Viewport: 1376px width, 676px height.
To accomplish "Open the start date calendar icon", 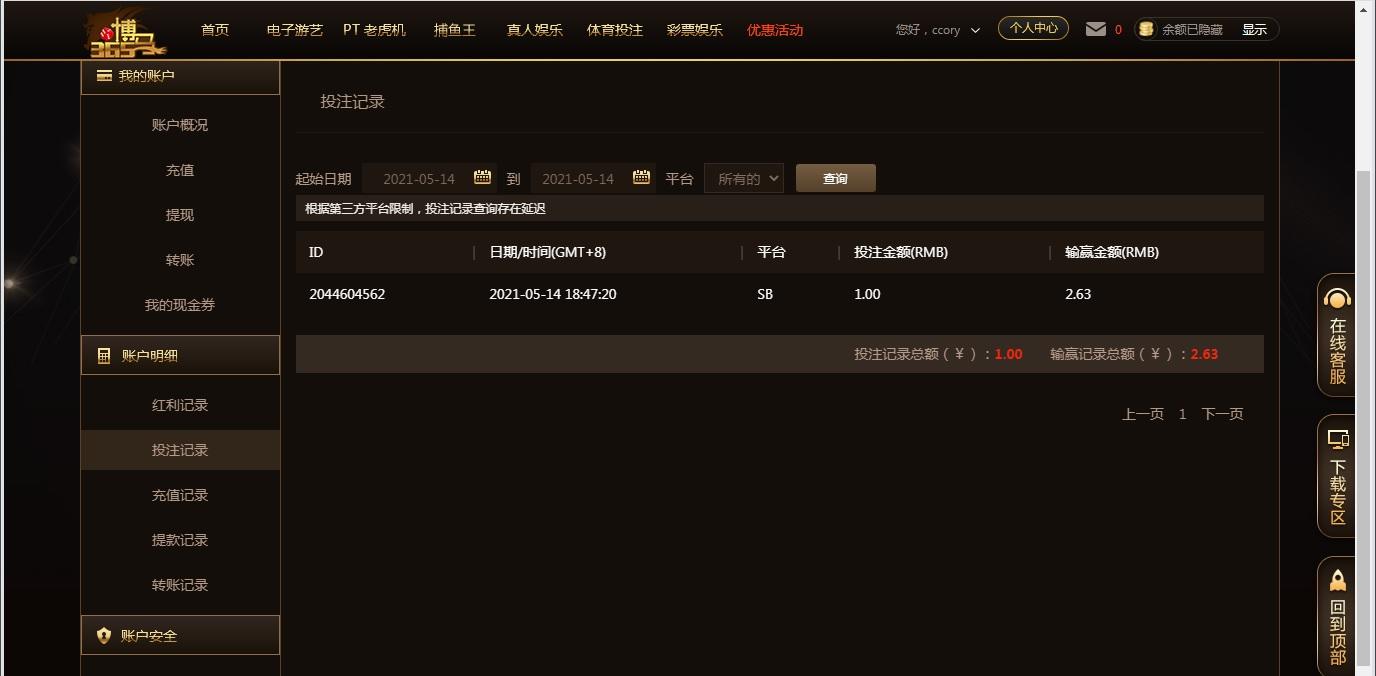I will pyautogui.click(x=482, y=178).
